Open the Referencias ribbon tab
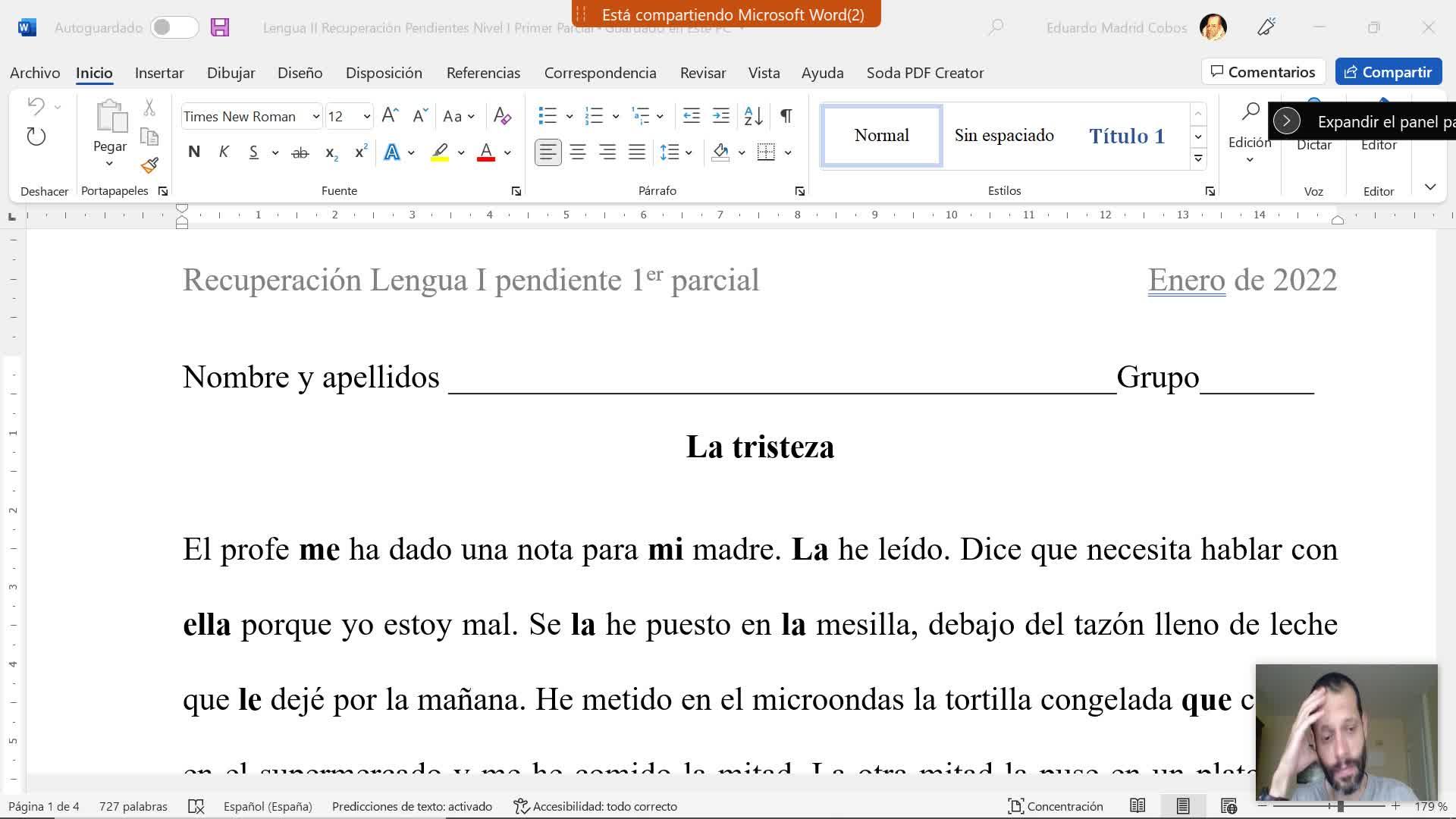The image size is (1456, 819). click(483, 73)
